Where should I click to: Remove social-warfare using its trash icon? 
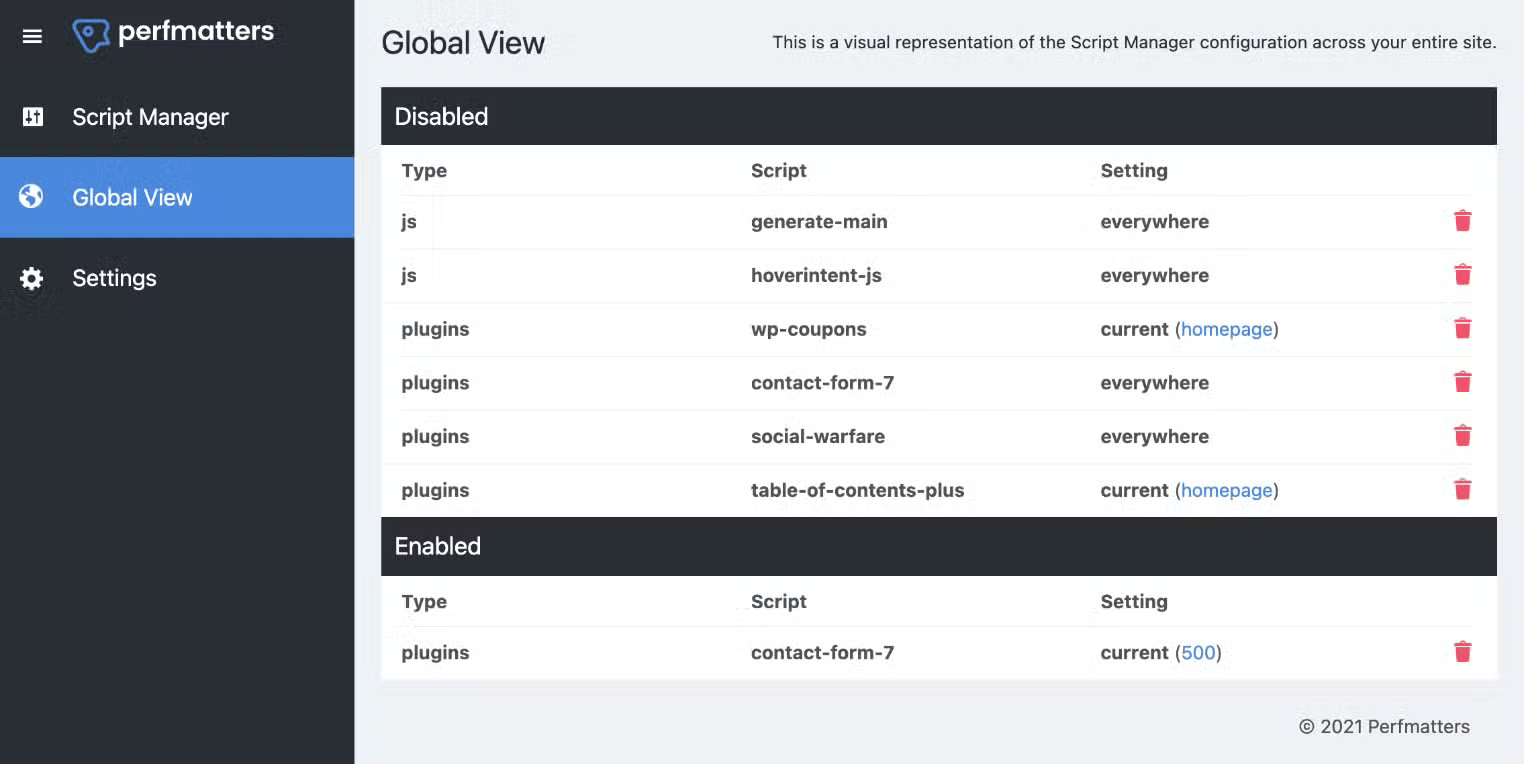pyautogui.click(x=1462, y=435)
